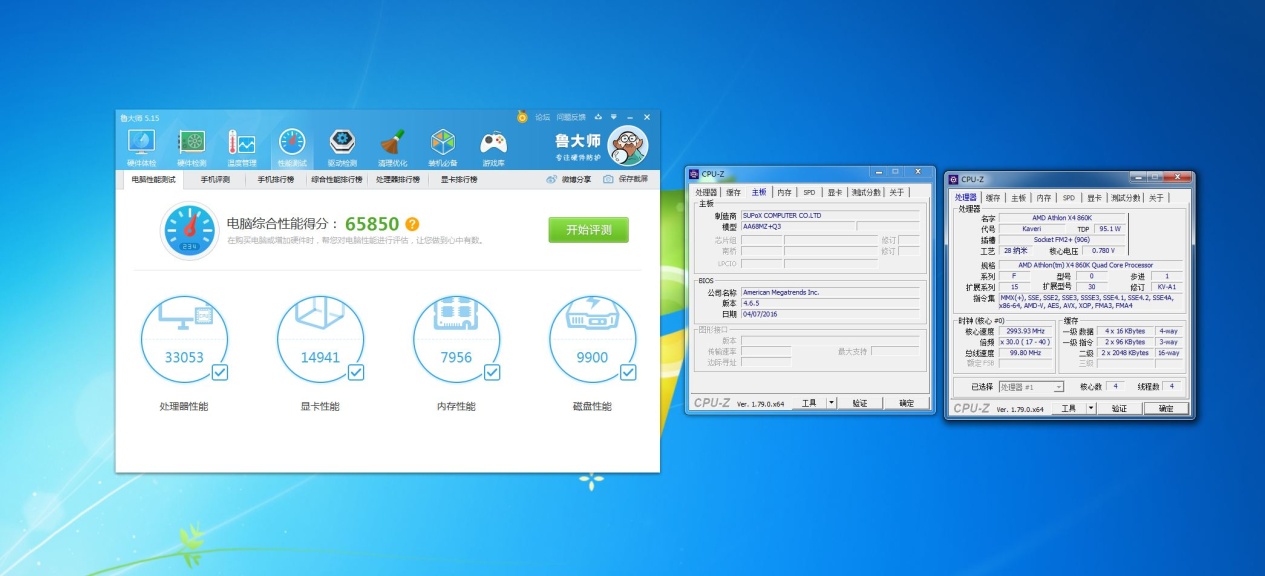Open 主板 tab in processor CPU-Z window
The image size is (1265, 576).
(x=1018, y=198)
